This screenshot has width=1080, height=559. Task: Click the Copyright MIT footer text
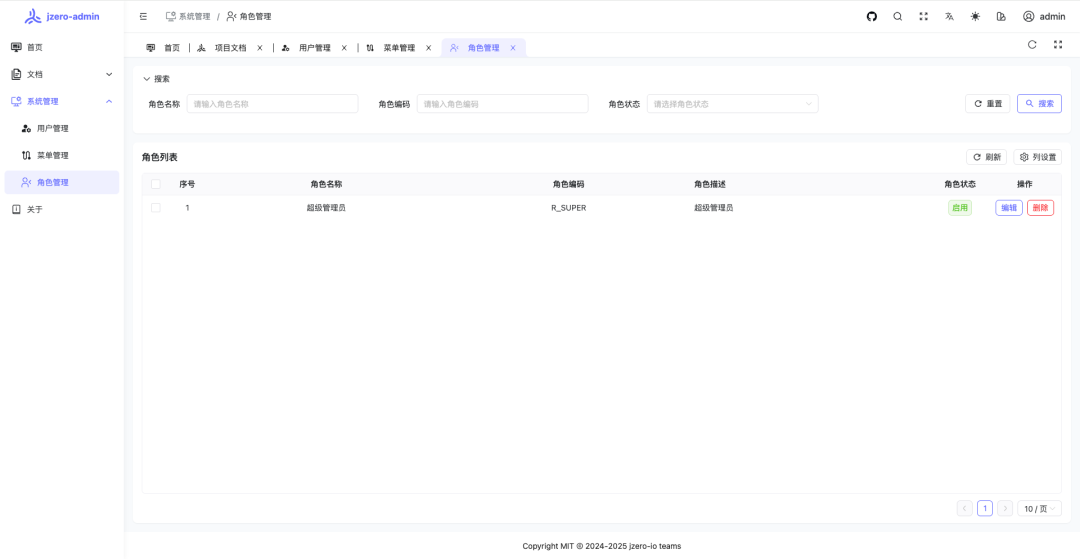tap(601, 546)
